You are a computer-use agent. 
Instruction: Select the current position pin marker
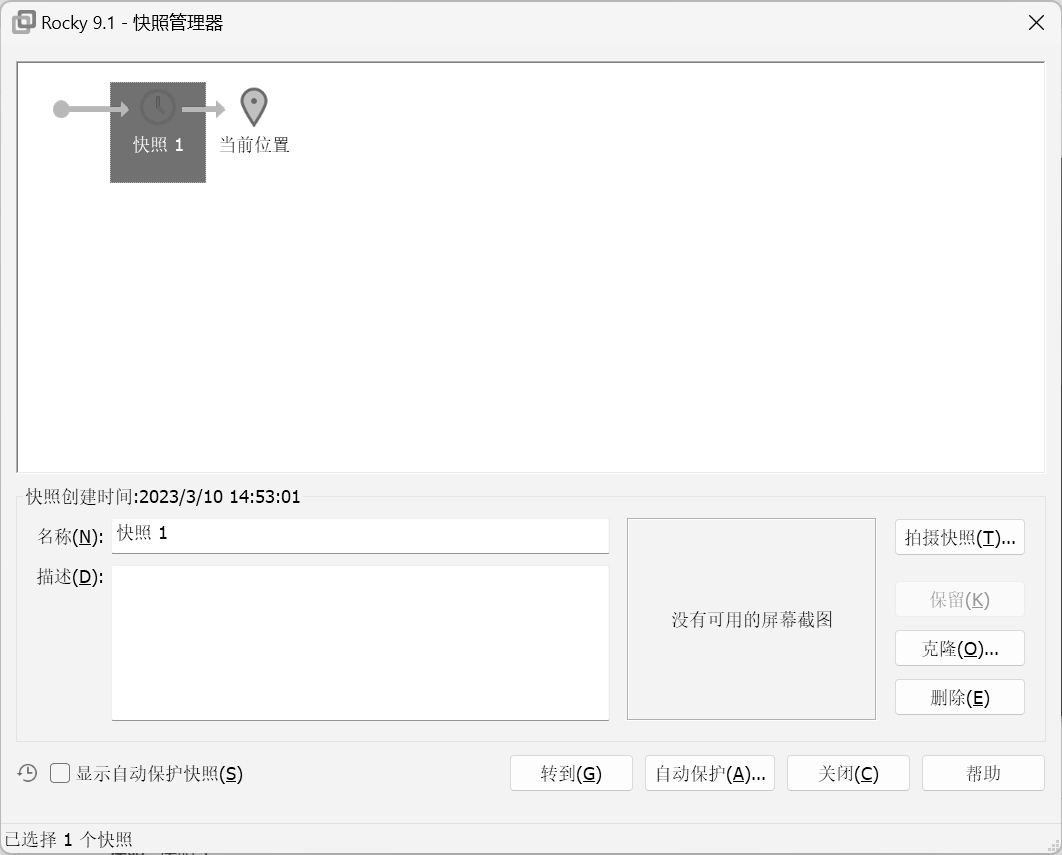pos(254,107)
